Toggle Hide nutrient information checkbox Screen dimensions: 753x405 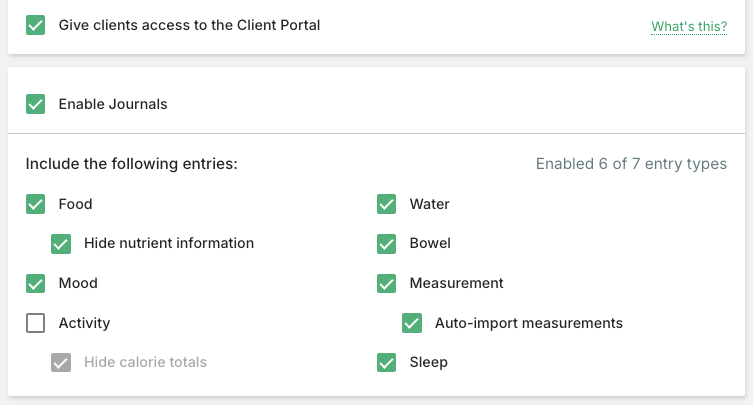tap(61, 243)
